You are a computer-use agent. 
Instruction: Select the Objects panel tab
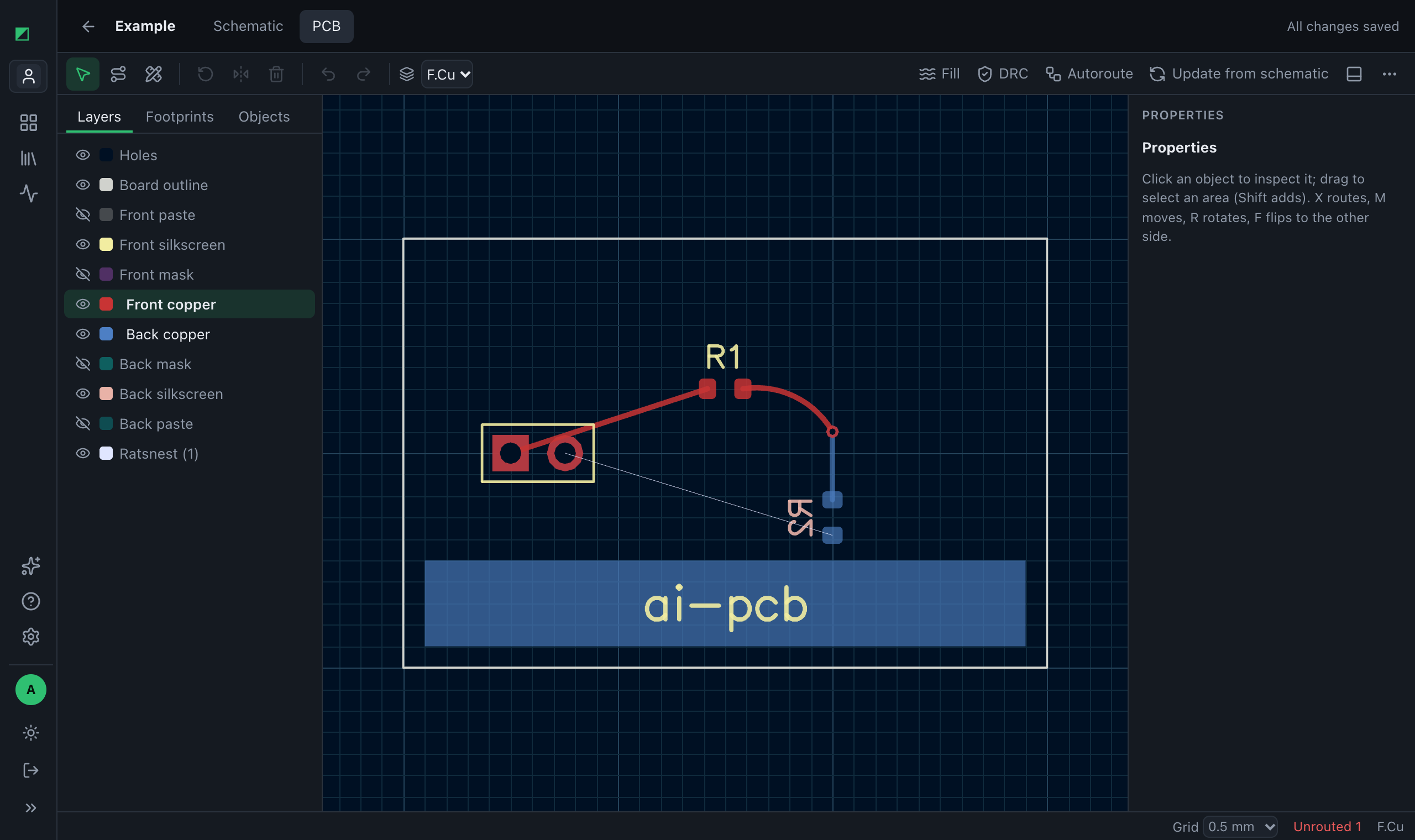[x=264, y=117]
